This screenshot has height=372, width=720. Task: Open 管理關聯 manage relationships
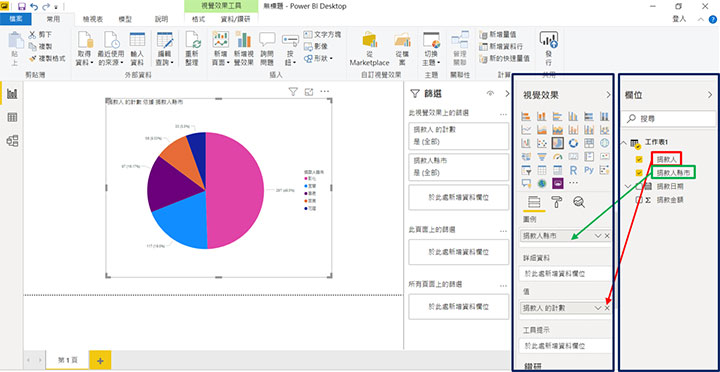click(459, 49)
